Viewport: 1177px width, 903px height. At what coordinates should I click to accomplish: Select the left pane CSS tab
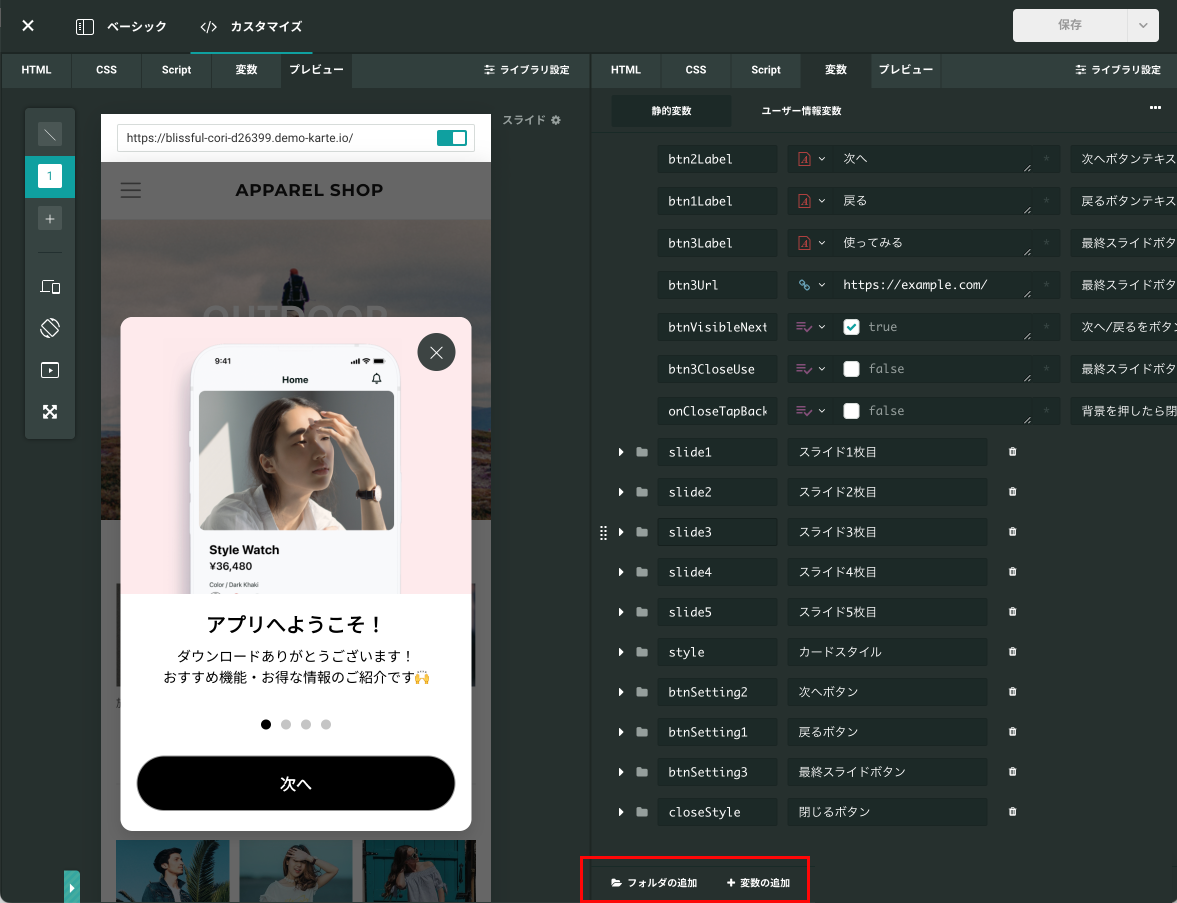click(107, 70)
